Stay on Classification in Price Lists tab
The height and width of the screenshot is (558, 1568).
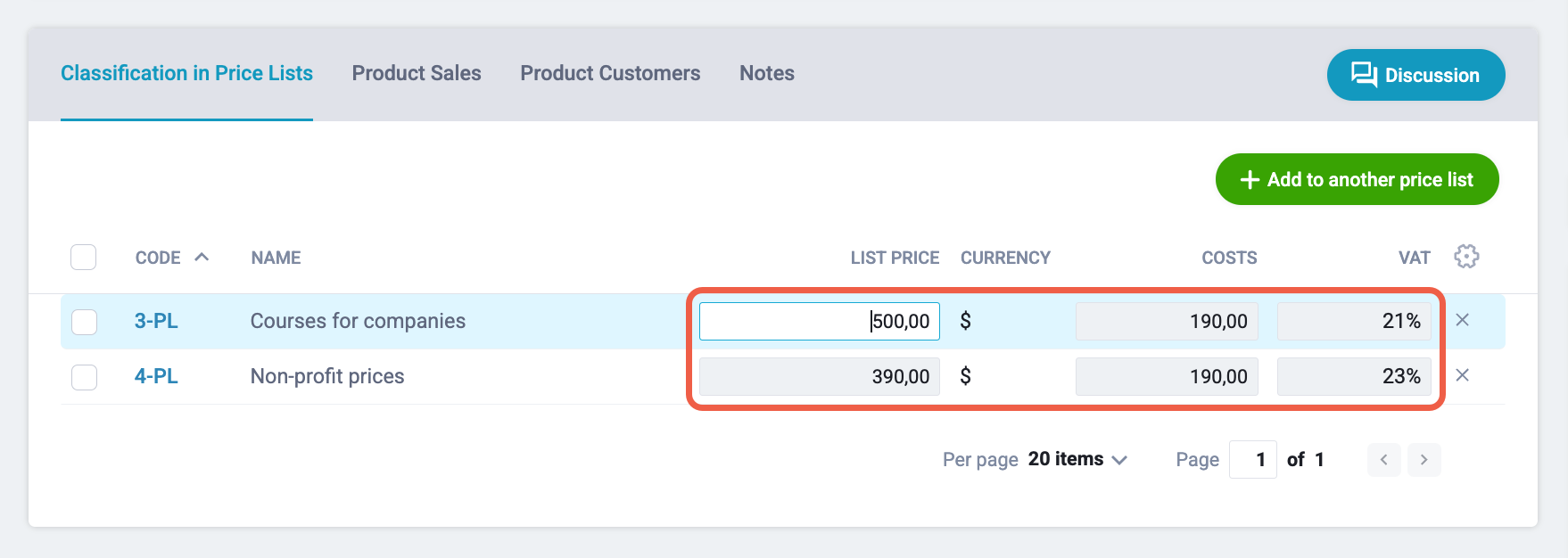(186, 73)
